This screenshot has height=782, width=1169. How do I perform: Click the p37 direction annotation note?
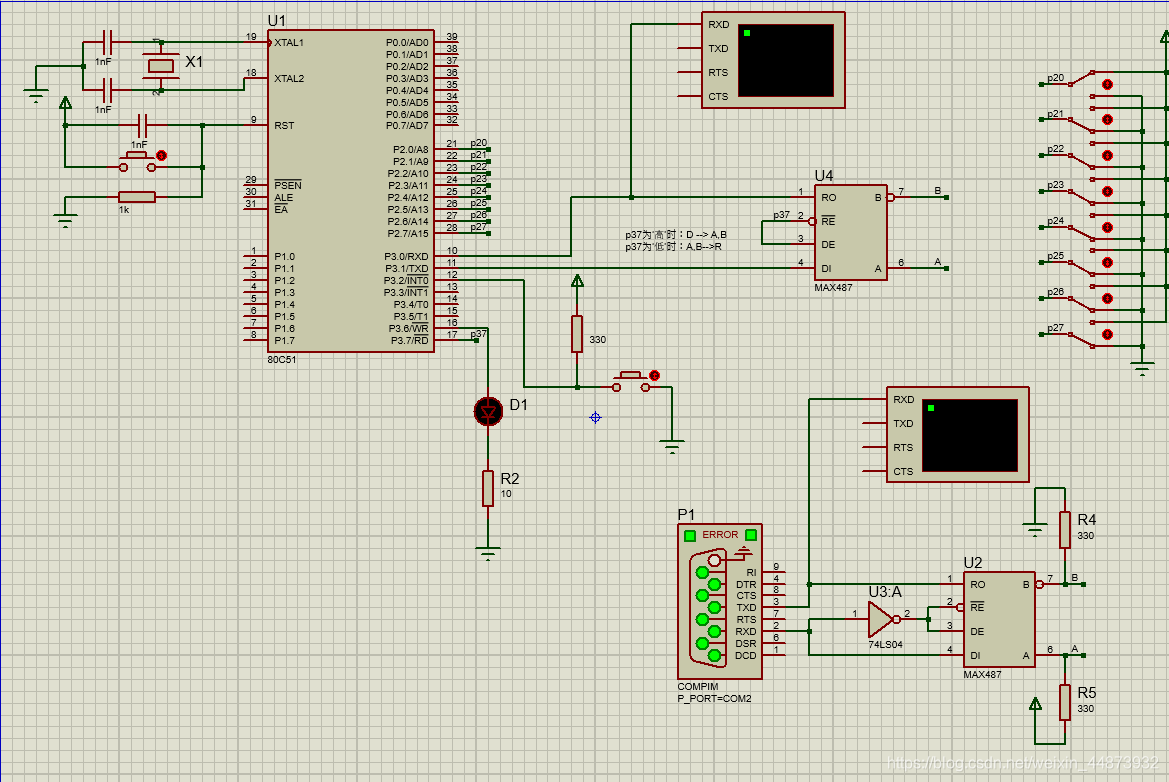(675, 240)
